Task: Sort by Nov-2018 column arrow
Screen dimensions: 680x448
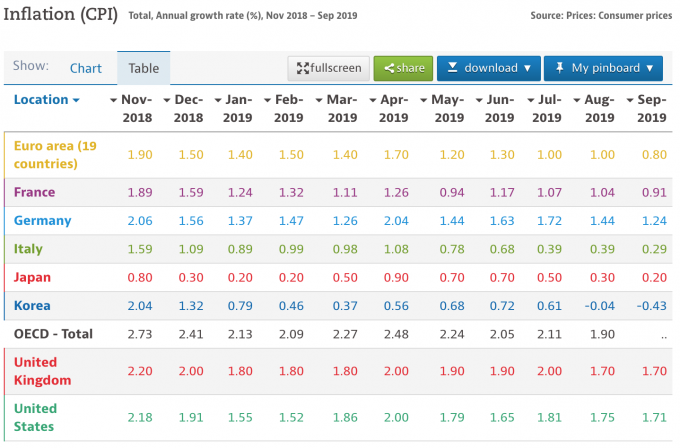Action: click(113, 100)
